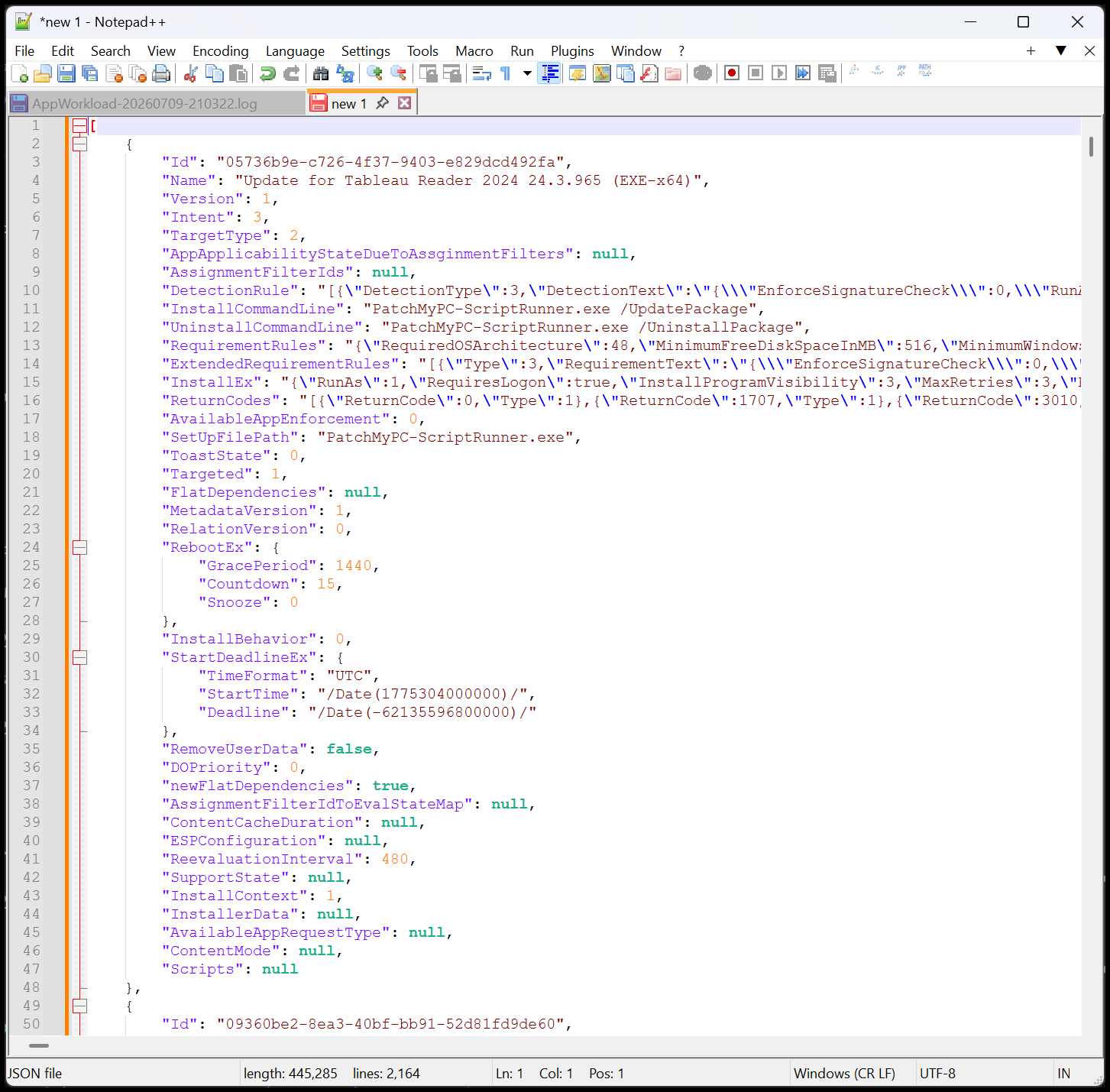1110x1092 pixels.
Task: Open the tab list dropdown triangle
Action: (1060, 50)
